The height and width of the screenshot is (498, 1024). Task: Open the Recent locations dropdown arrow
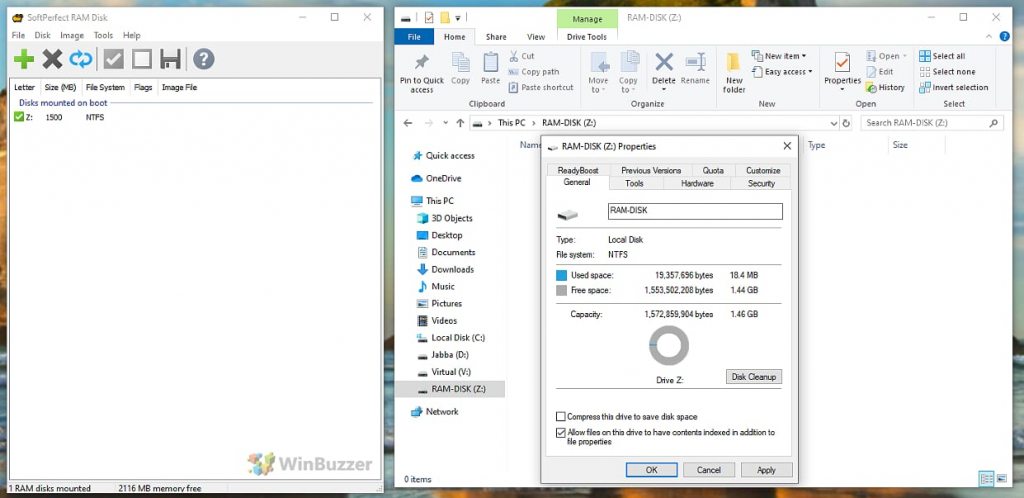(x=445, y=123)
